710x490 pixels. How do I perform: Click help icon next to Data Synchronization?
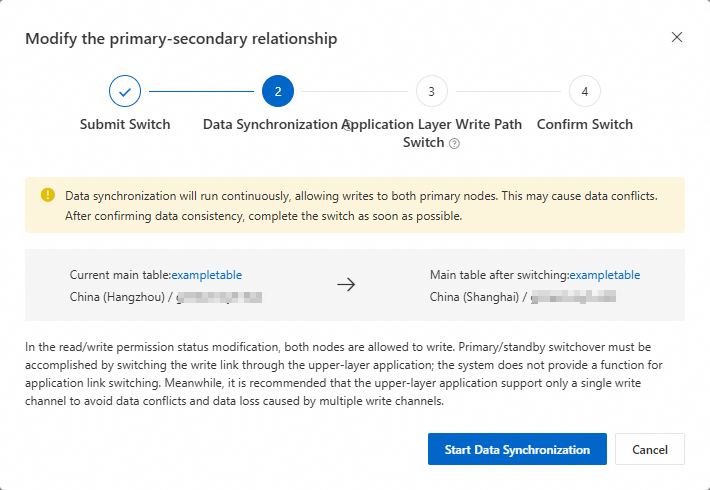(347, 126)
